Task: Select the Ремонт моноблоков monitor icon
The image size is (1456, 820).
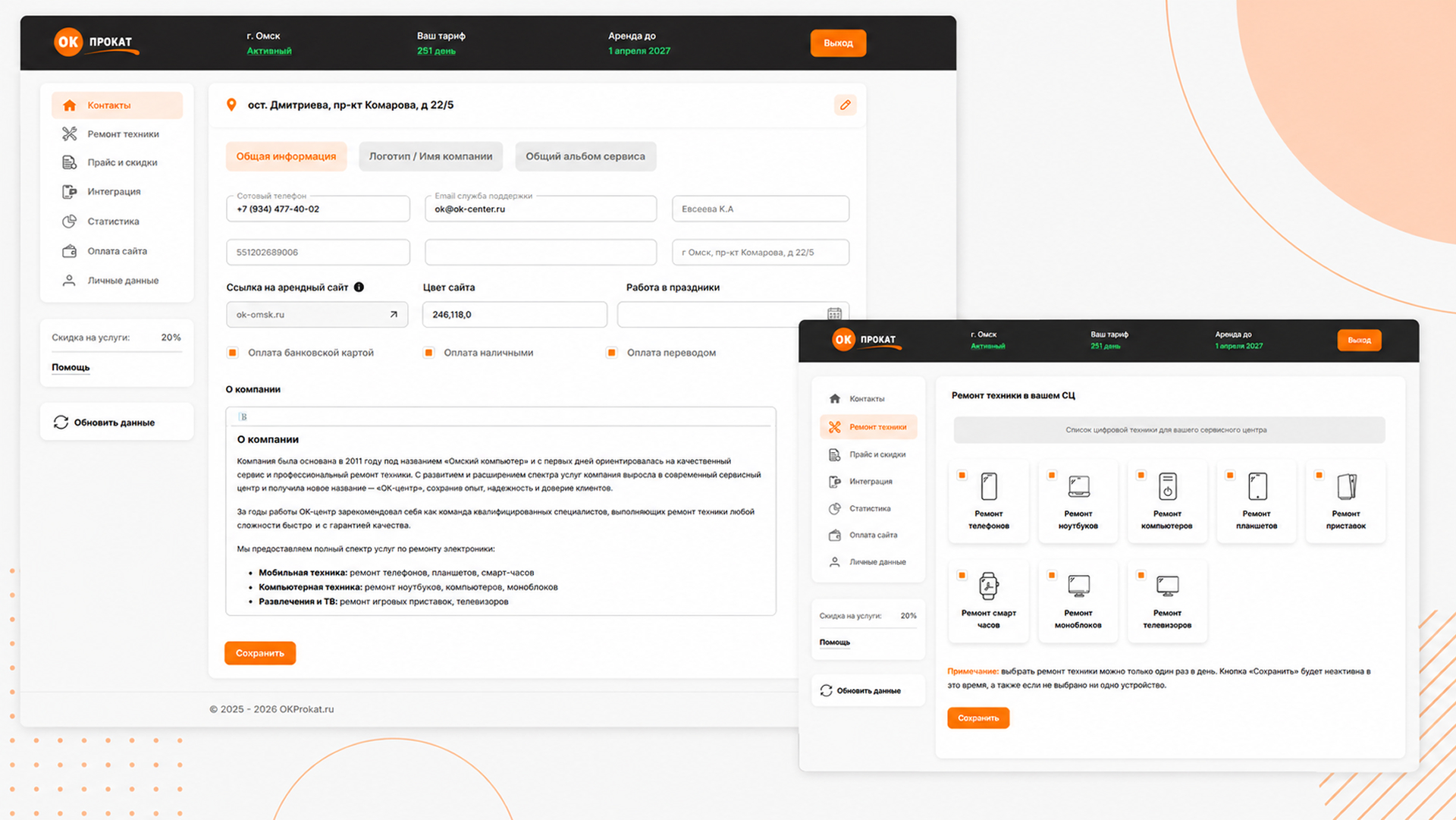Action: [x=1078, y=586]
